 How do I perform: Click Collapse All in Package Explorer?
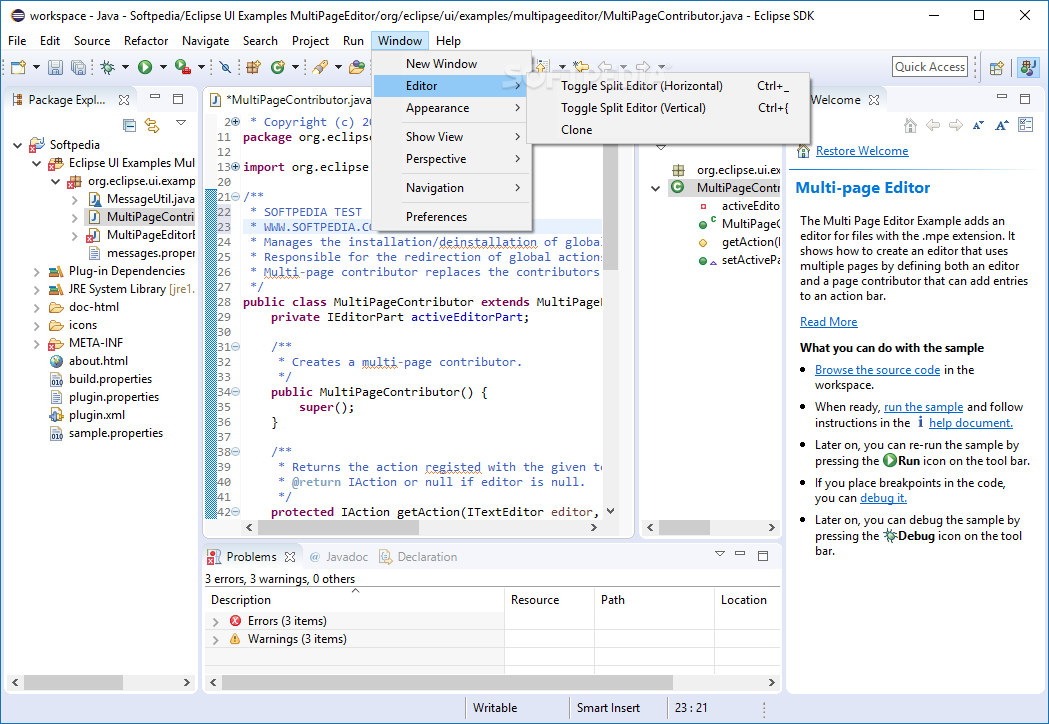tap(130, 125)
